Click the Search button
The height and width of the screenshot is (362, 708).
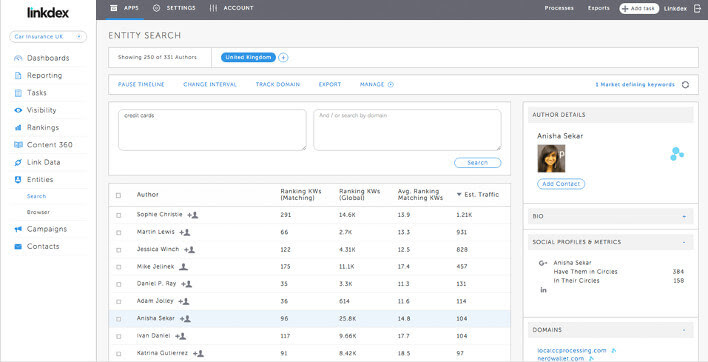478,162
